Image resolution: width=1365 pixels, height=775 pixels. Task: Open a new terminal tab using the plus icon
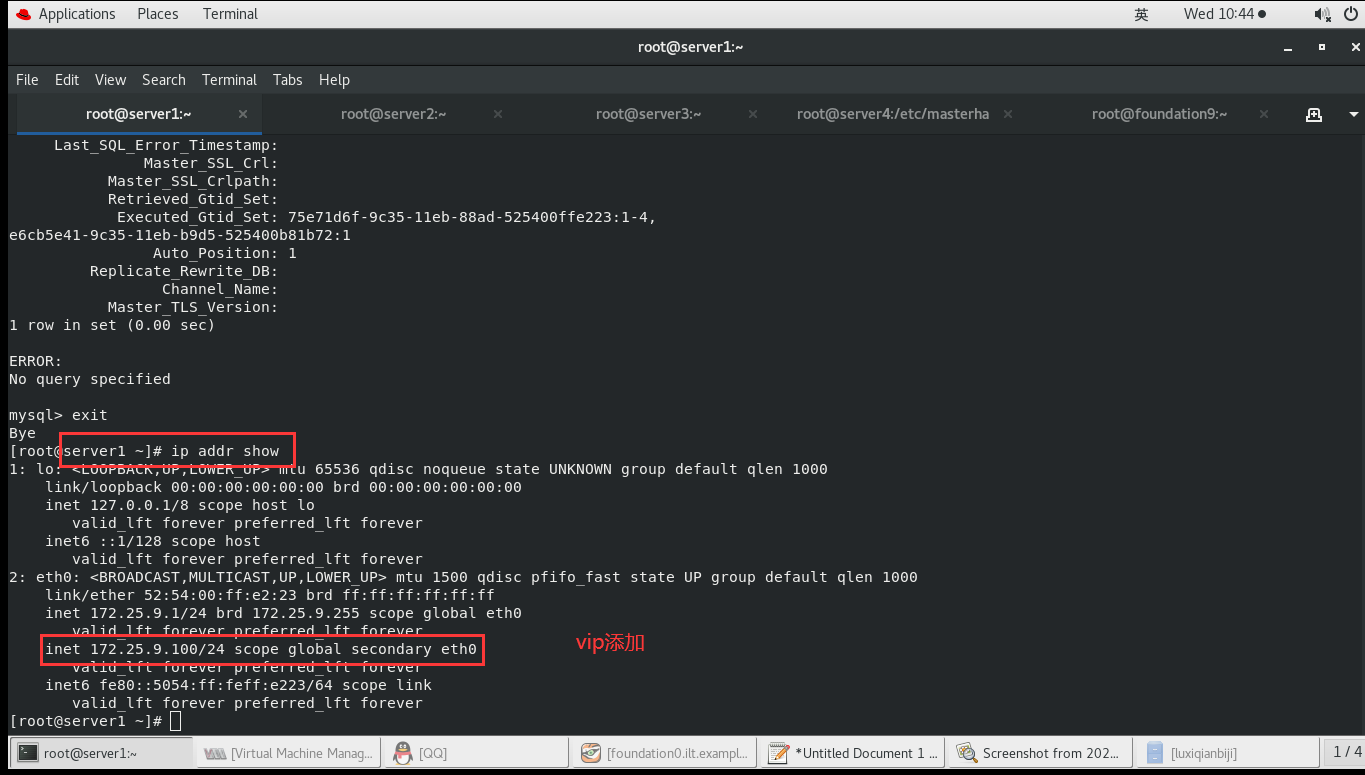coord(1313,114)
